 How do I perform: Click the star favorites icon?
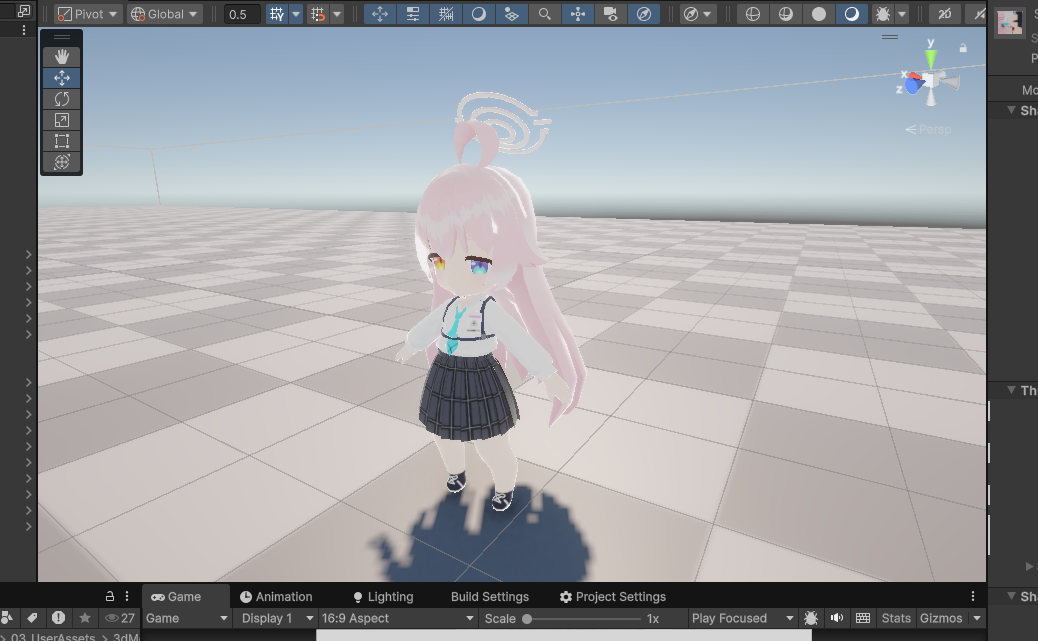(85, 618)
